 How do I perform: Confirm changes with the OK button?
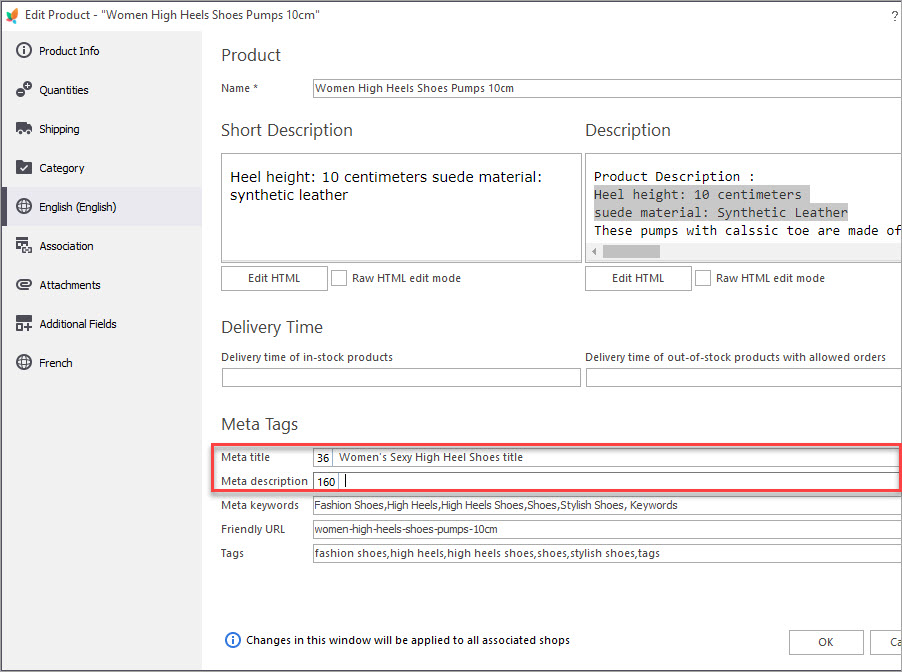click(x=826, y=642)
